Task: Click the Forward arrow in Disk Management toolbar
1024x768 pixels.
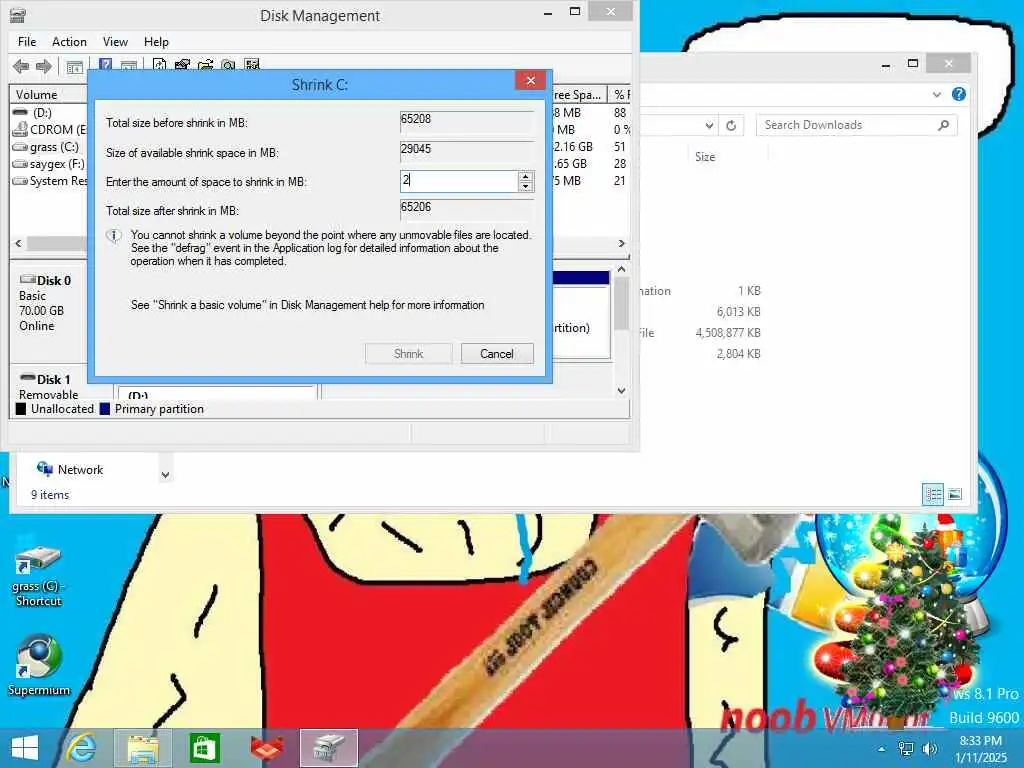Action: pos(44,66)
